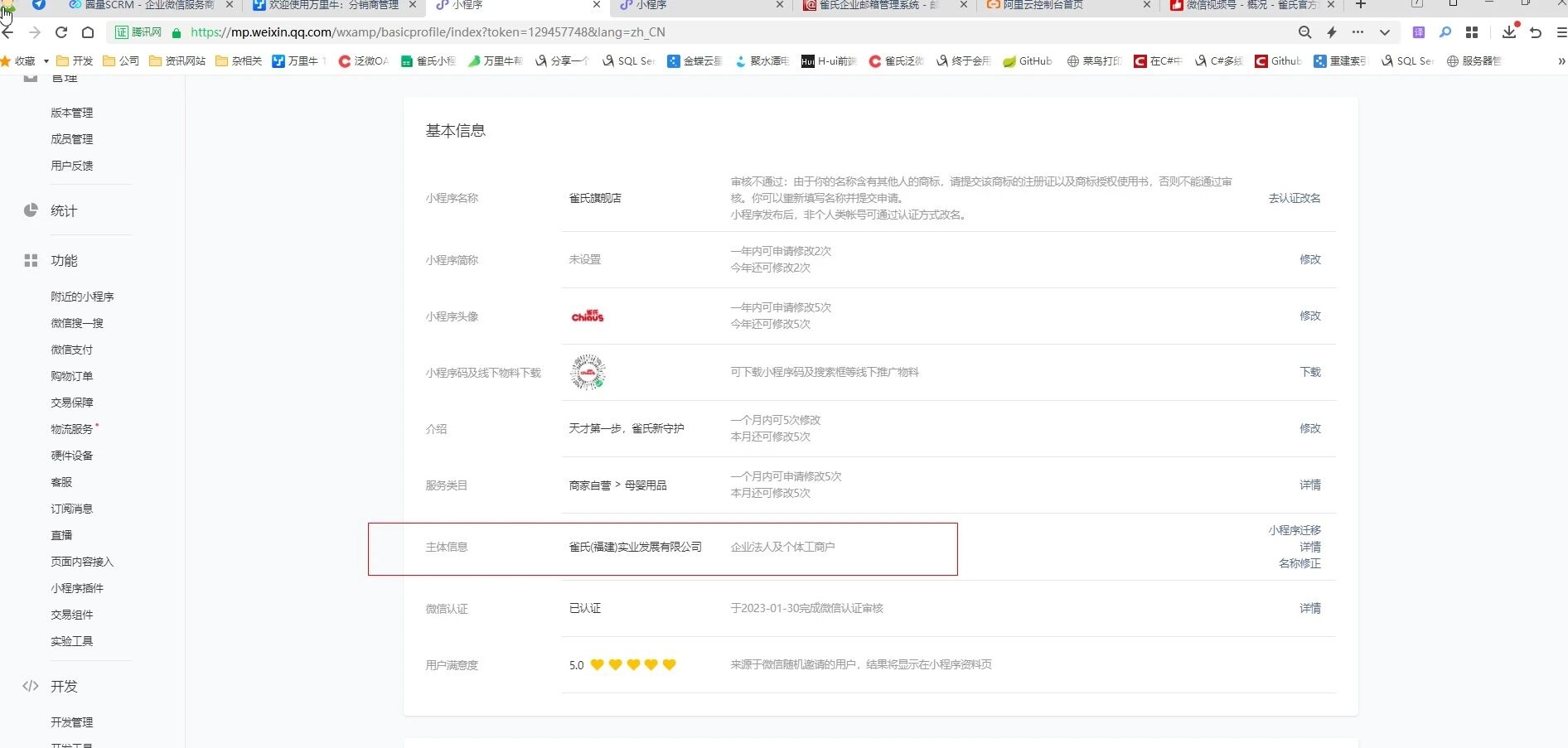1568x748 pixels.
Task: Go to 小程序插件 in the sidebar
Action: point(77,588)
